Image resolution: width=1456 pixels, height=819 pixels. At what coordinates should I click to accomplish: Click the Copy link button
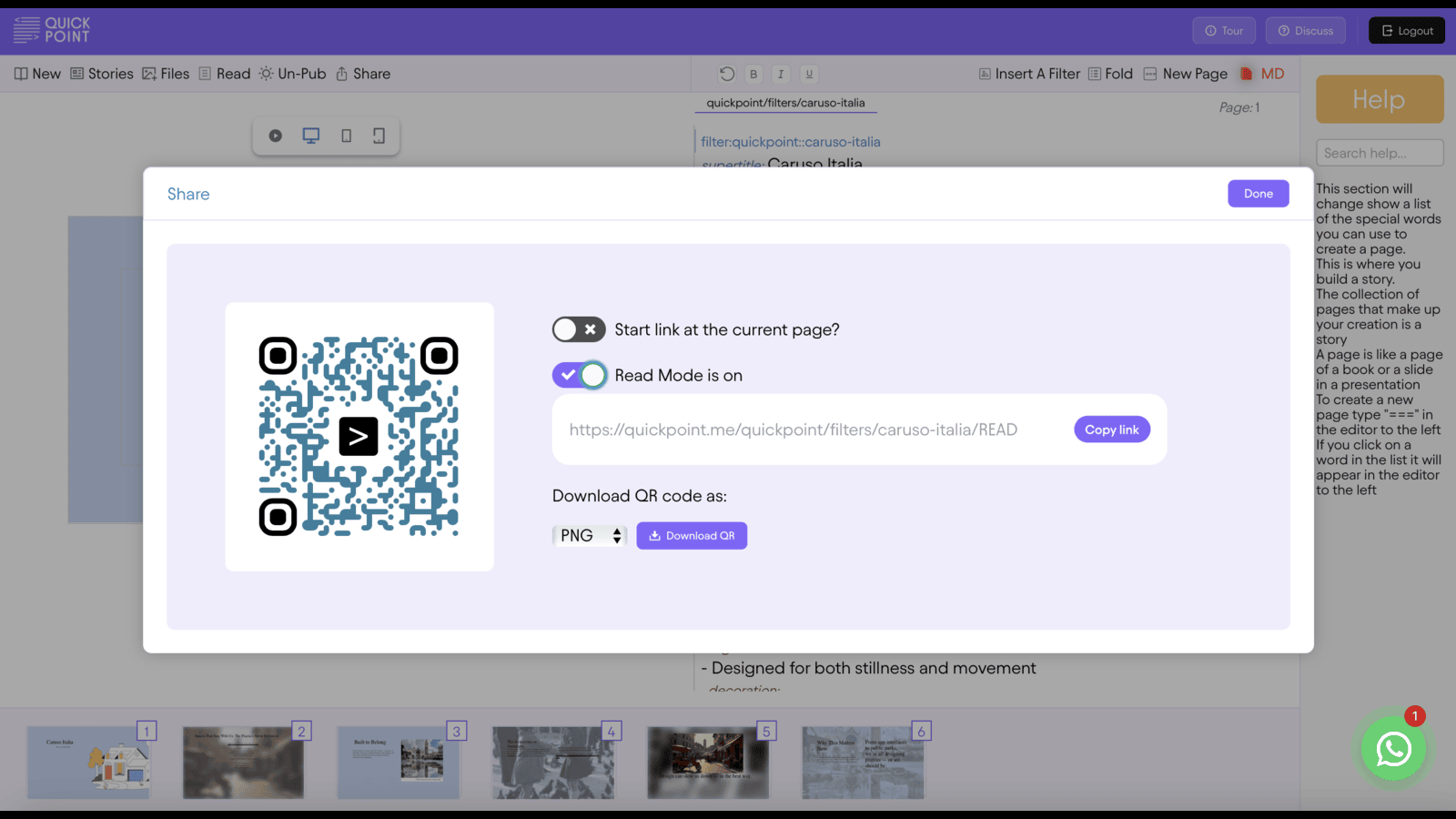tap(1112, 430)
